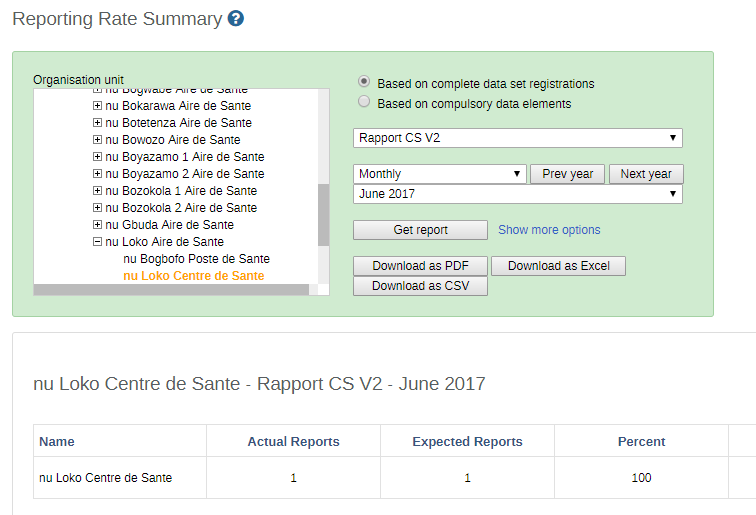Click the Next year button
The height and width of the screenshot is (515, 756).
(x=646, y=174)
